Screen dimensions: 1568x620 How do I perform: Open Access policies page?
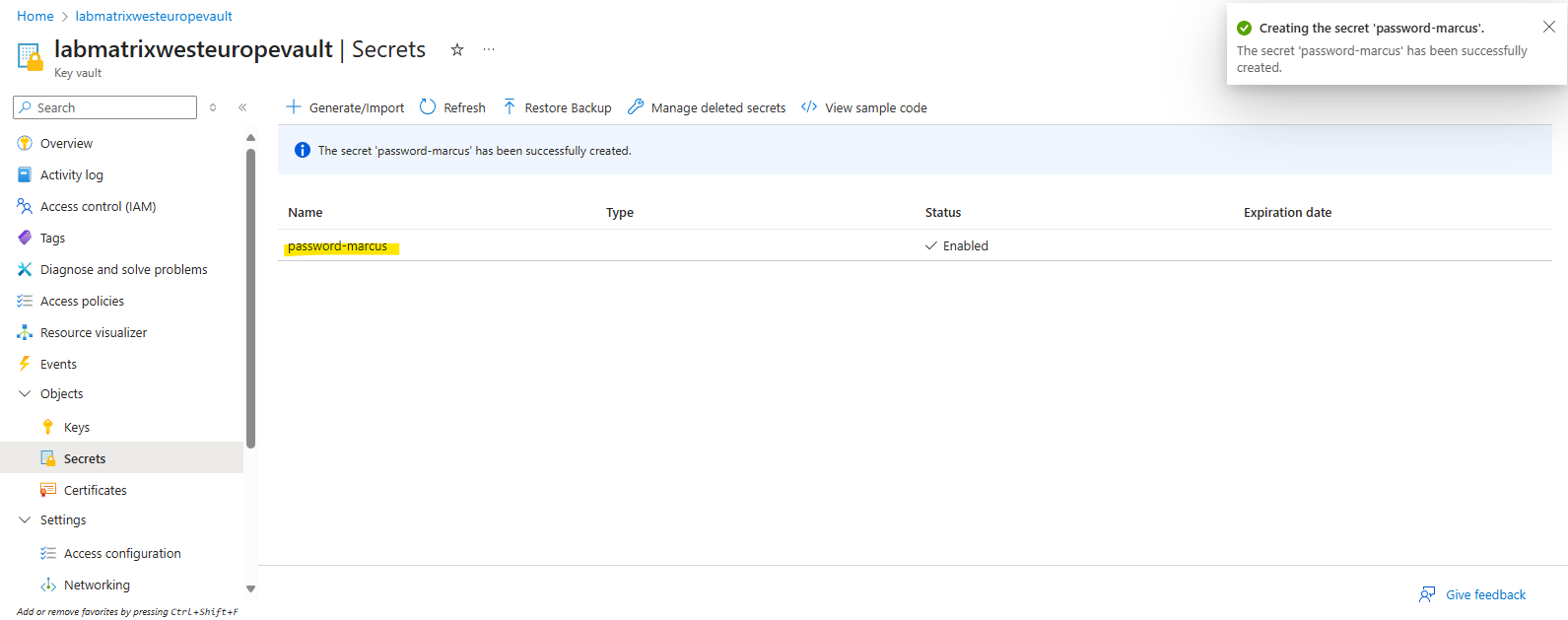coord(82,301)
